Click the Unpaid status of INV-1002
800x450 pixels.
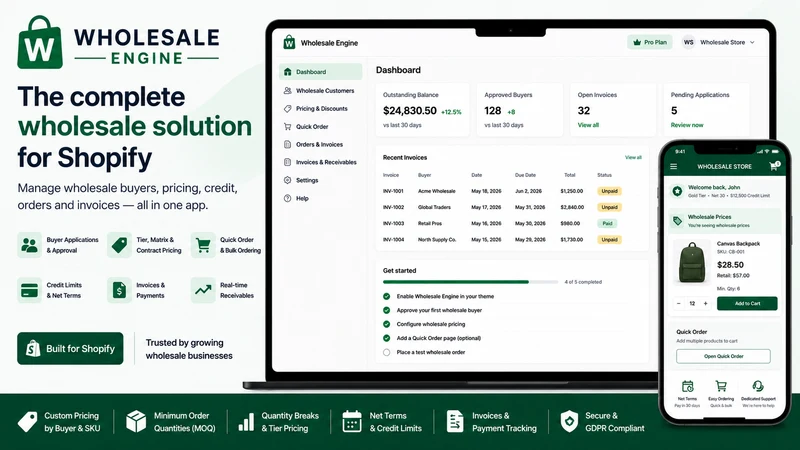click(609, 207)
